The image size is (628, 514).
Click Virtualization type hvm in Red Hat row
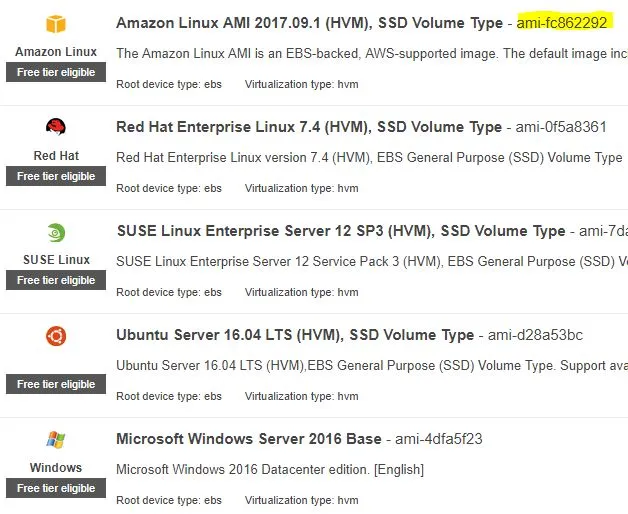(x=302, y=188)
